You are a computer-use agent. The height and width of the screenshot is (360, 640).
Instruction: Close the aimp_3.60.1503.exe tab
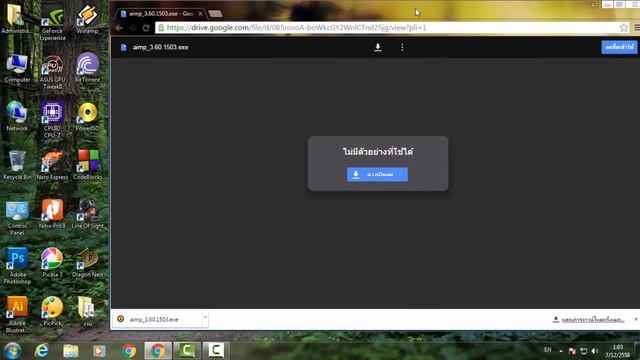coord(200,13)
